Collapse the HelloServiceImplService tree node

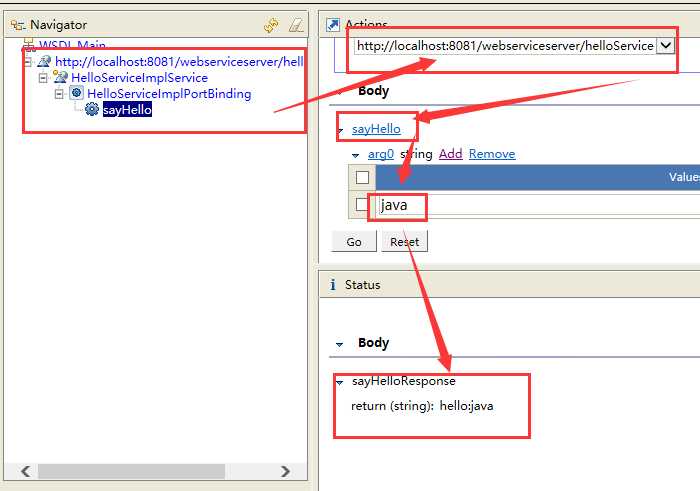[x=43, y=77]
